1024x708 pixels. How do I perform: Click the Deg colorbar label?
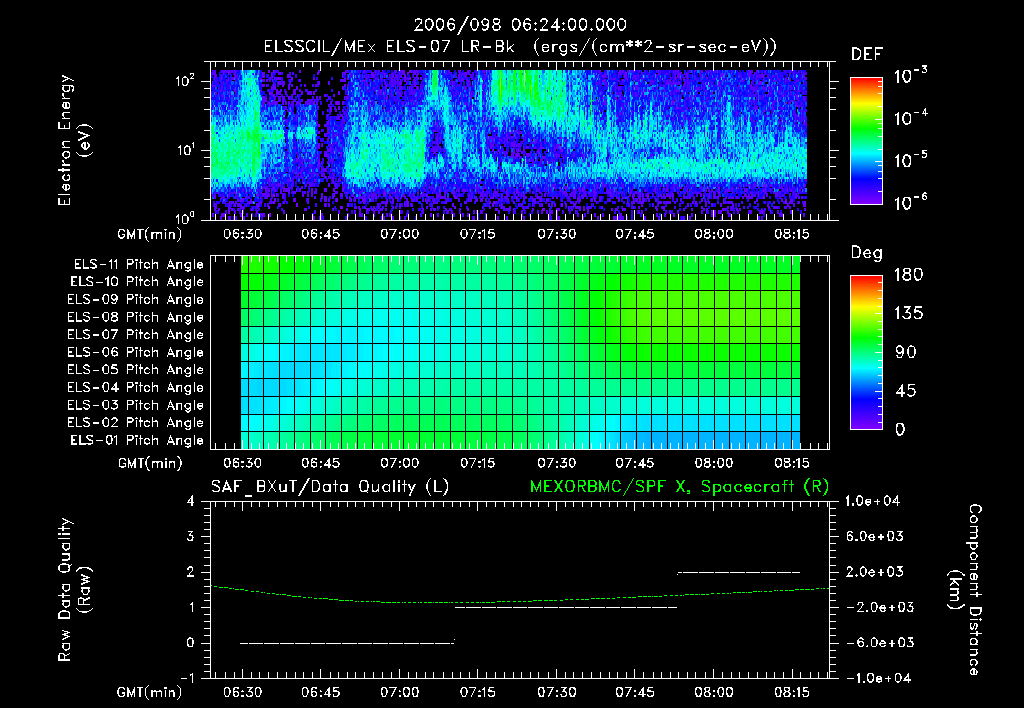click(x=867, y=253)
